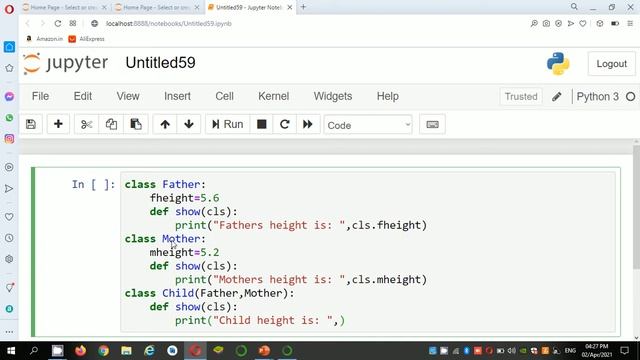Open Internet Explorer from the taskbar
Viewport: 640px width, 360px height.
point(149,351)
